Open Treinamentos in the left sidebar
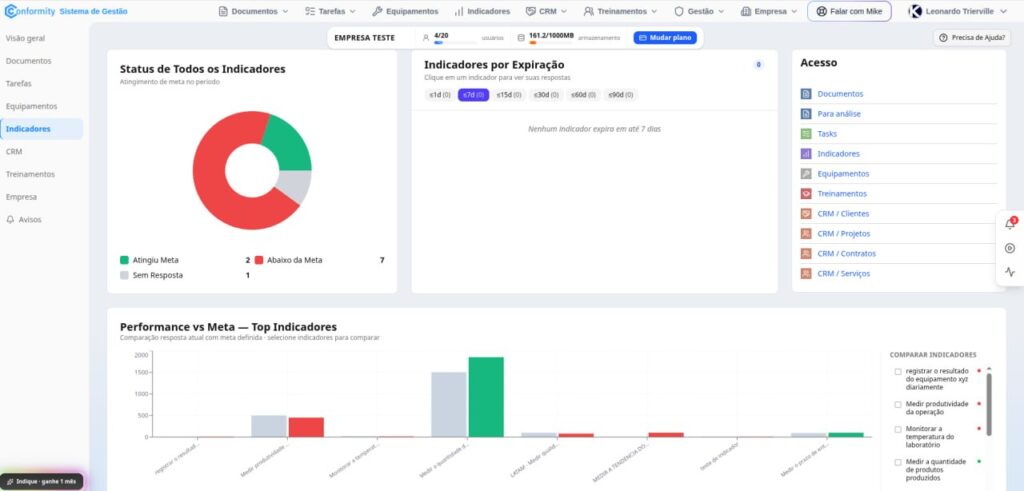 point(31,174)
